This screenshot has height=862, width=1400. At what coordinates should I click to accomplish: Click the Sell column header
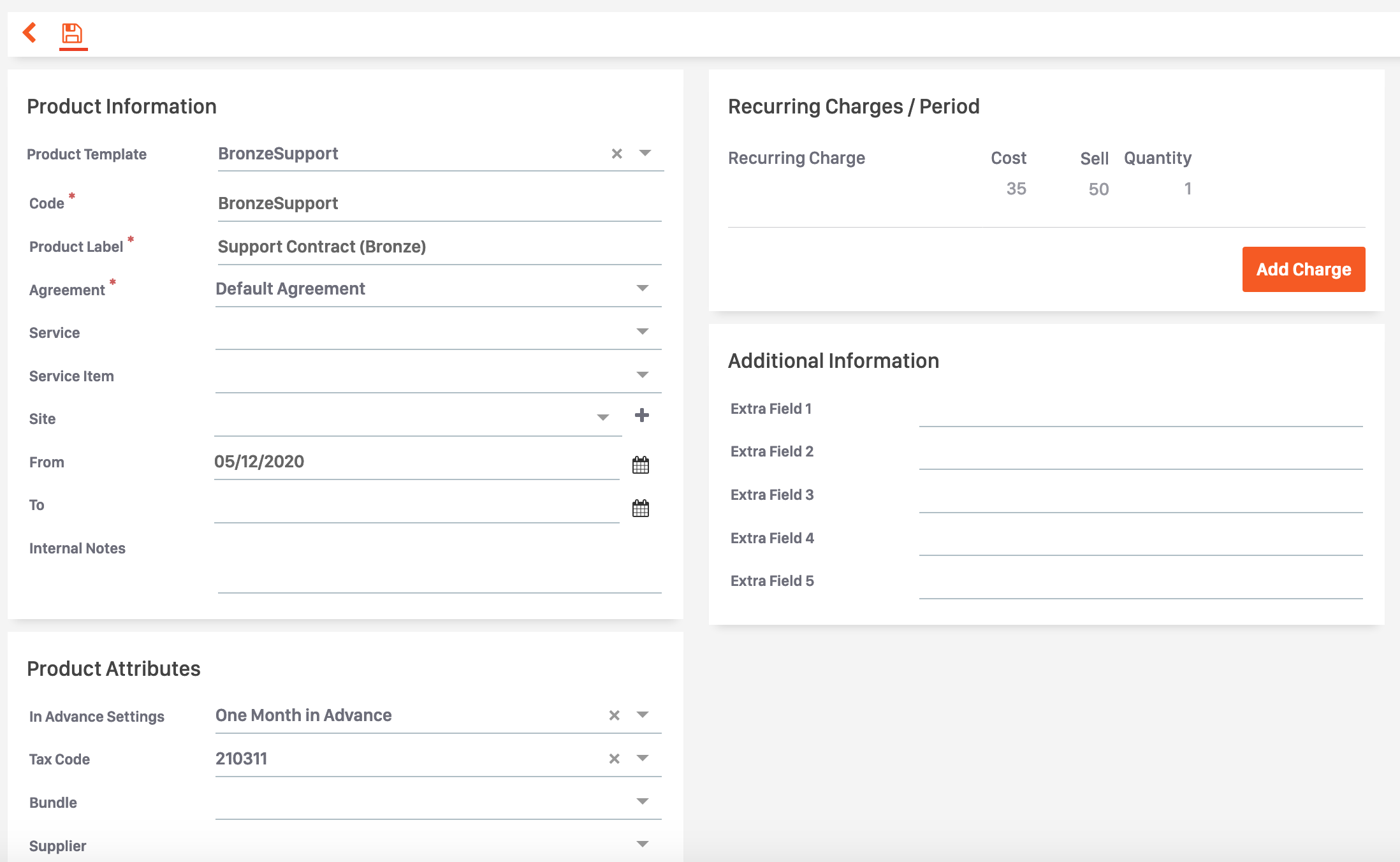[1095, 158]
